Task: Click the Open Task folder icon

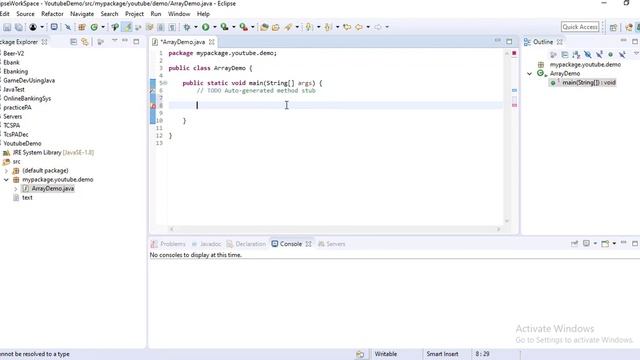Action: pos(276,27)
